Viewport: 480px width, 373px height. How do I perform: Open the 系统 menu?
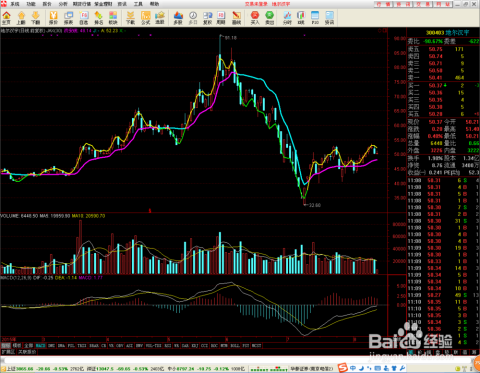coord(15,4)
